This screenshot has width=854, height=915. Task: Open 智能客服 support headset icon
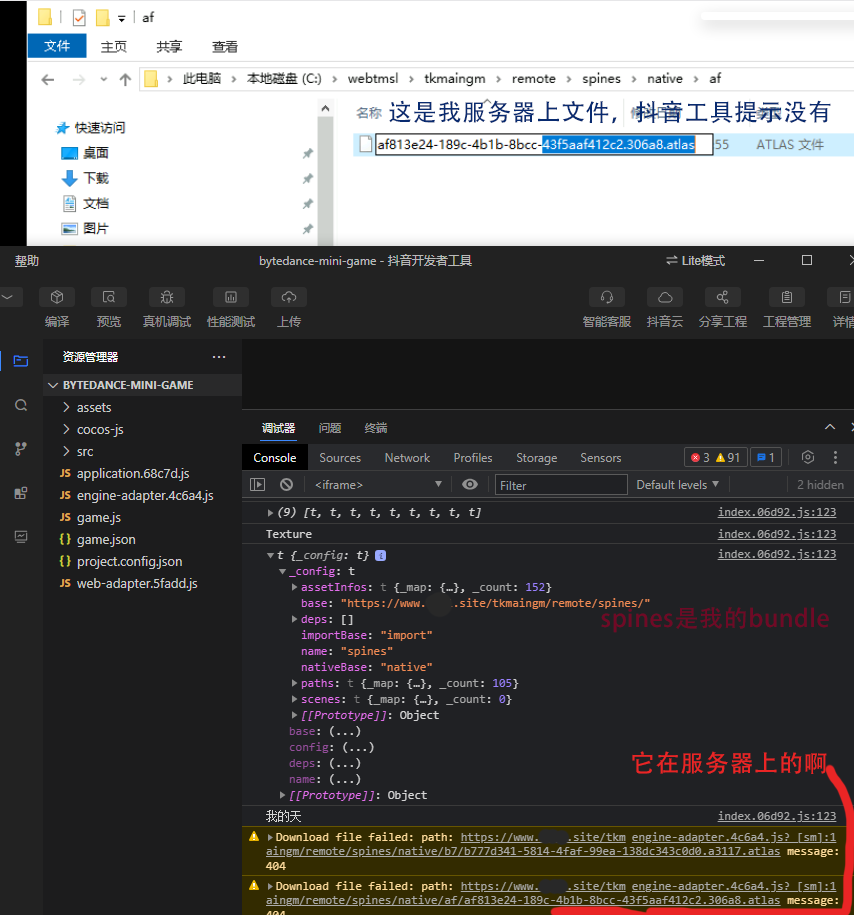[x=606, y=298]
